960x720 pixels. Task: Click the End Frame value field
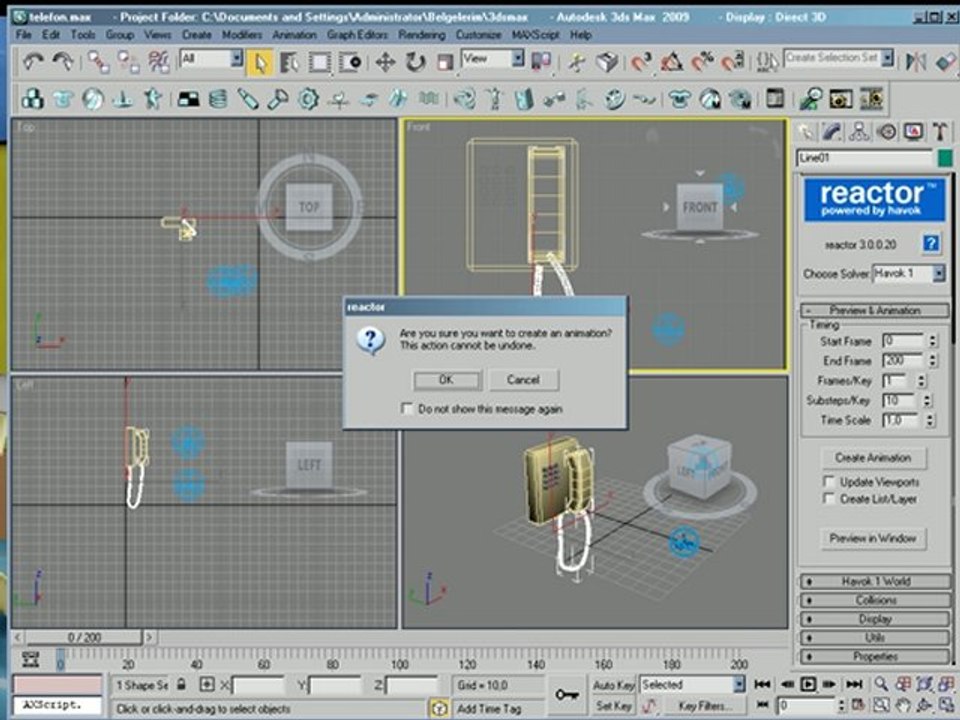[903, 360]
